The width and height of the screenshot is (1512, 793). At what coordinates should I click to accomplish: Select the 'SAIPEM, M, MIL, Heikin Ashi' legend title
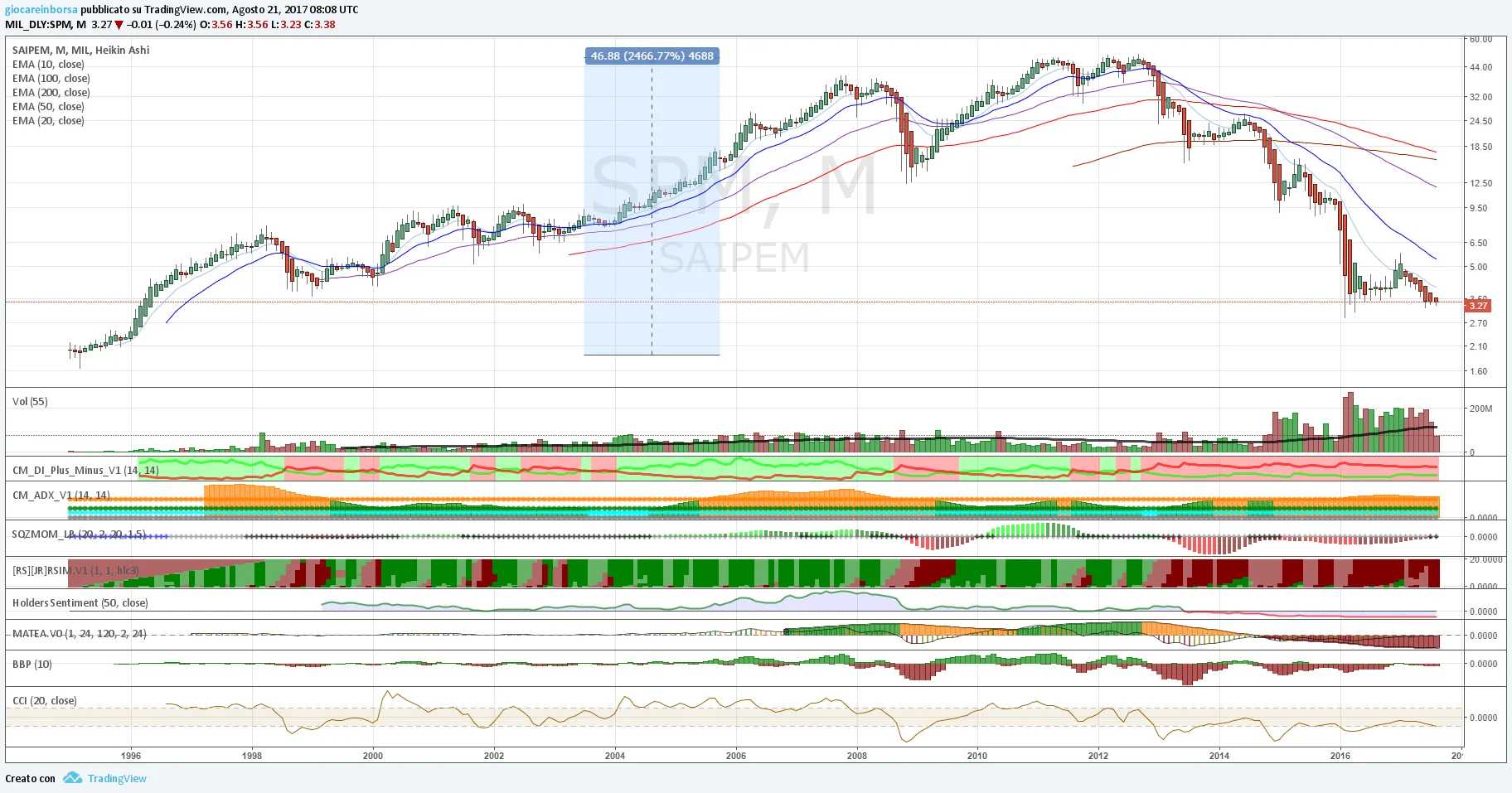pos(81,51)
